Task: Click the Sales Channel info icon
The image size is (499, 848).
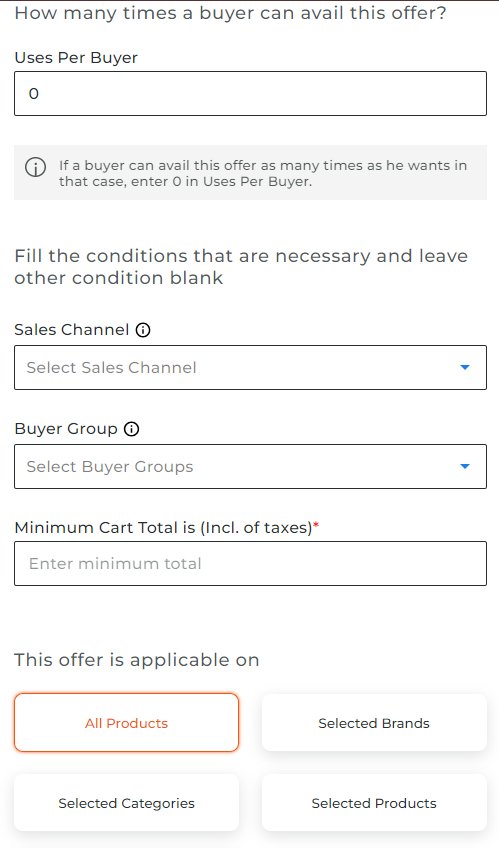Action: [x=143, y=330]
